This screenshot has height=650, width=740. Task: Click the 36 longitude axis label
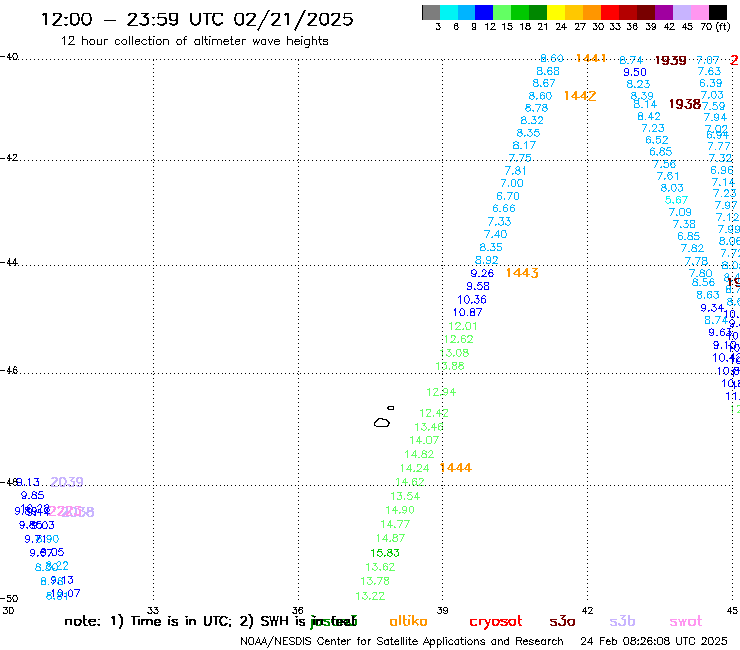point(298,610)
